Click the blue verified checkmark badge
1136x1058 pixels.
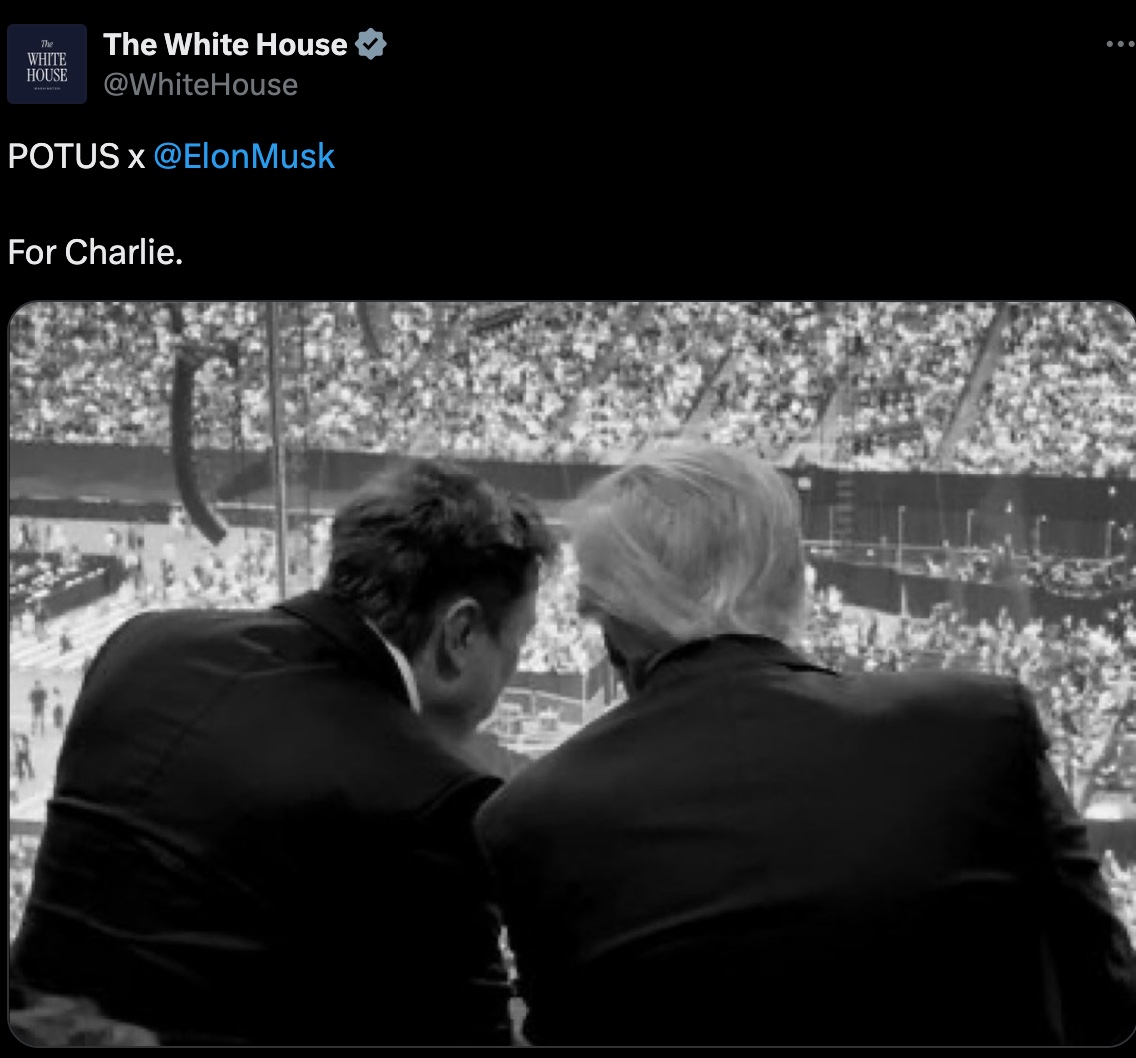click(371, 45)
